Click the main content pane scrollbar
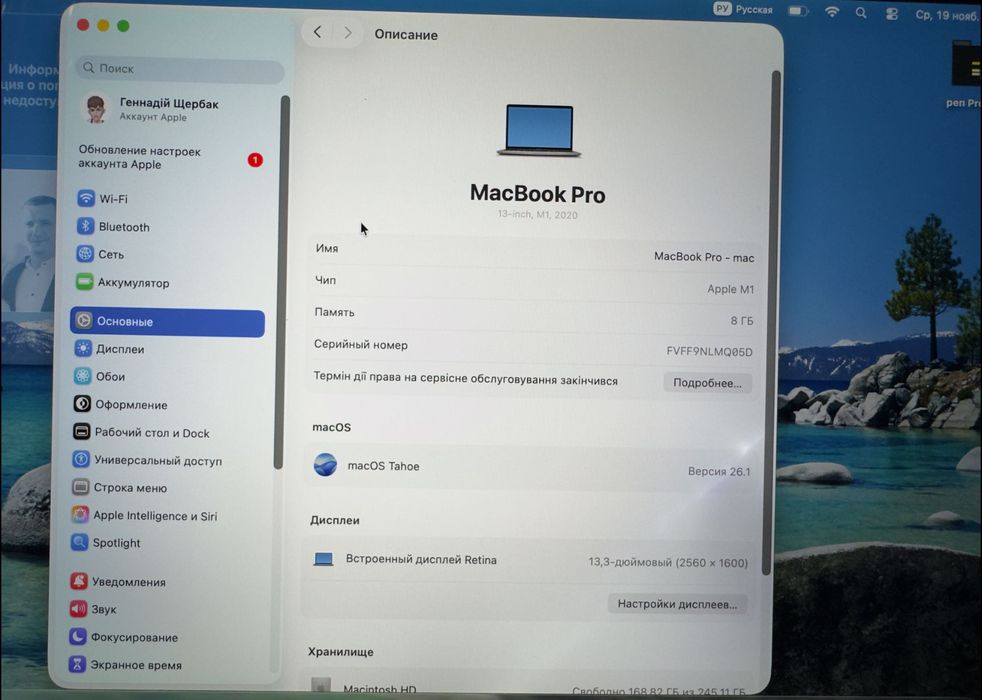The width and height of the screenshot is (982, 700). [x=772, y=322]
